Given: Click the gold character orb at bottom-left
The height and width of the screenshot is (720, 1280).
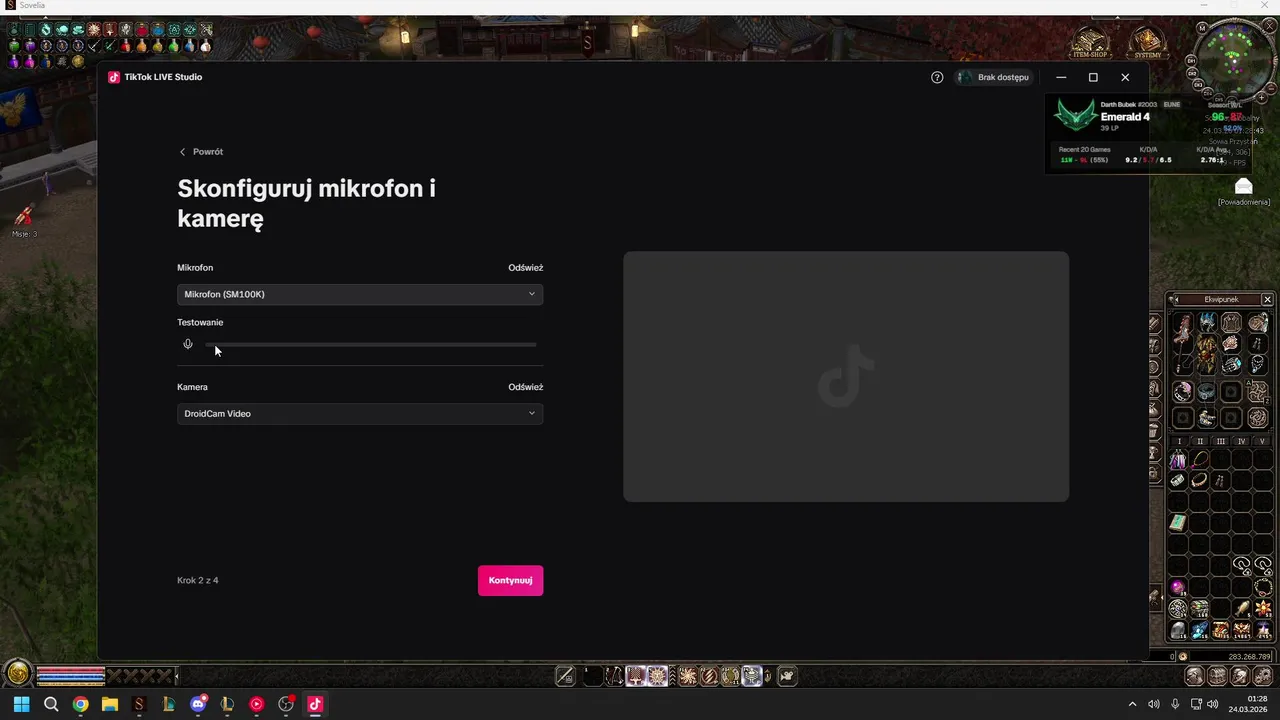Looking at the screenshot, I should click(17, 673).
